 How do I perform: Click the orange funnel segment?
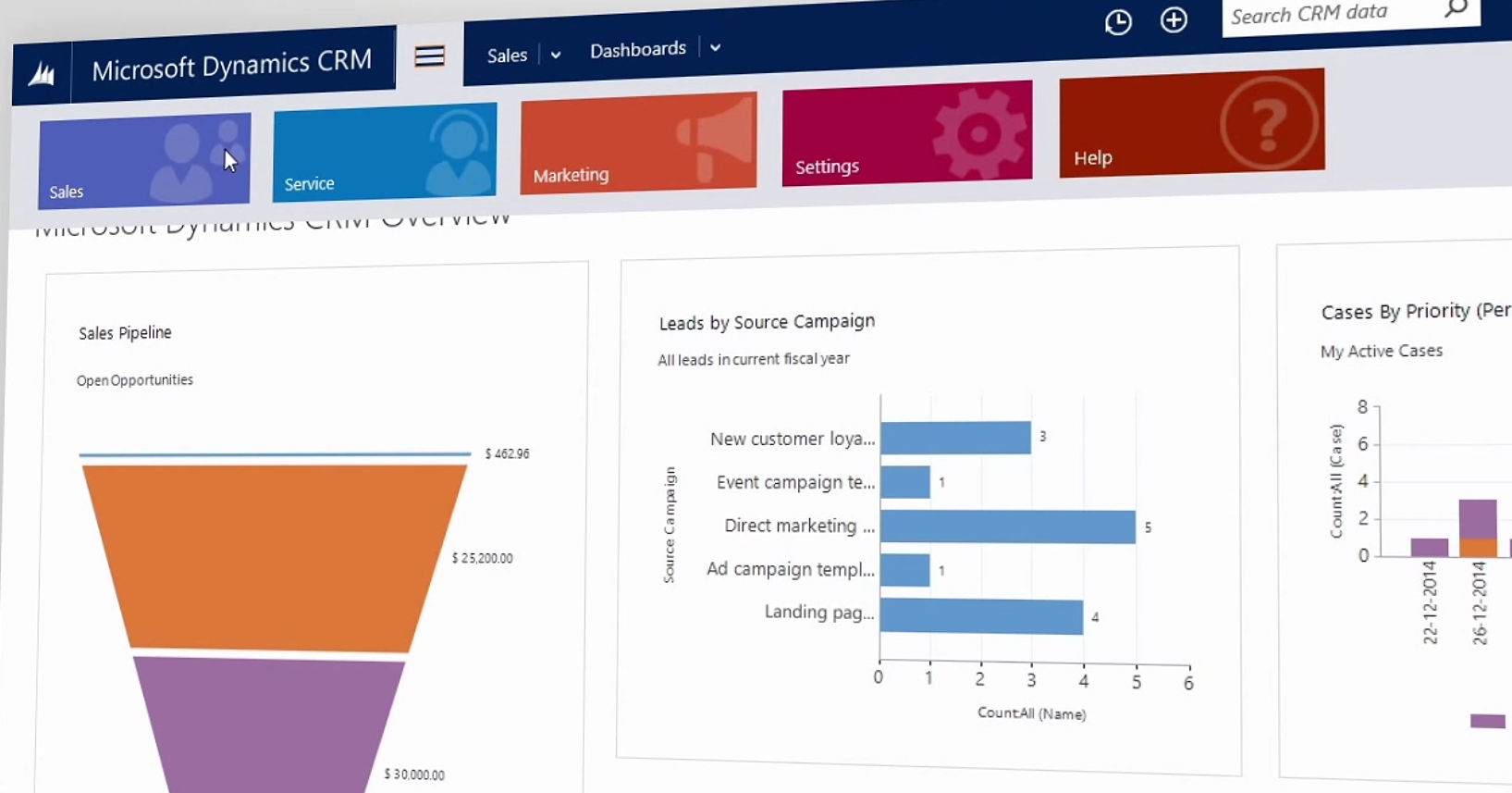(x=273, y=555)
